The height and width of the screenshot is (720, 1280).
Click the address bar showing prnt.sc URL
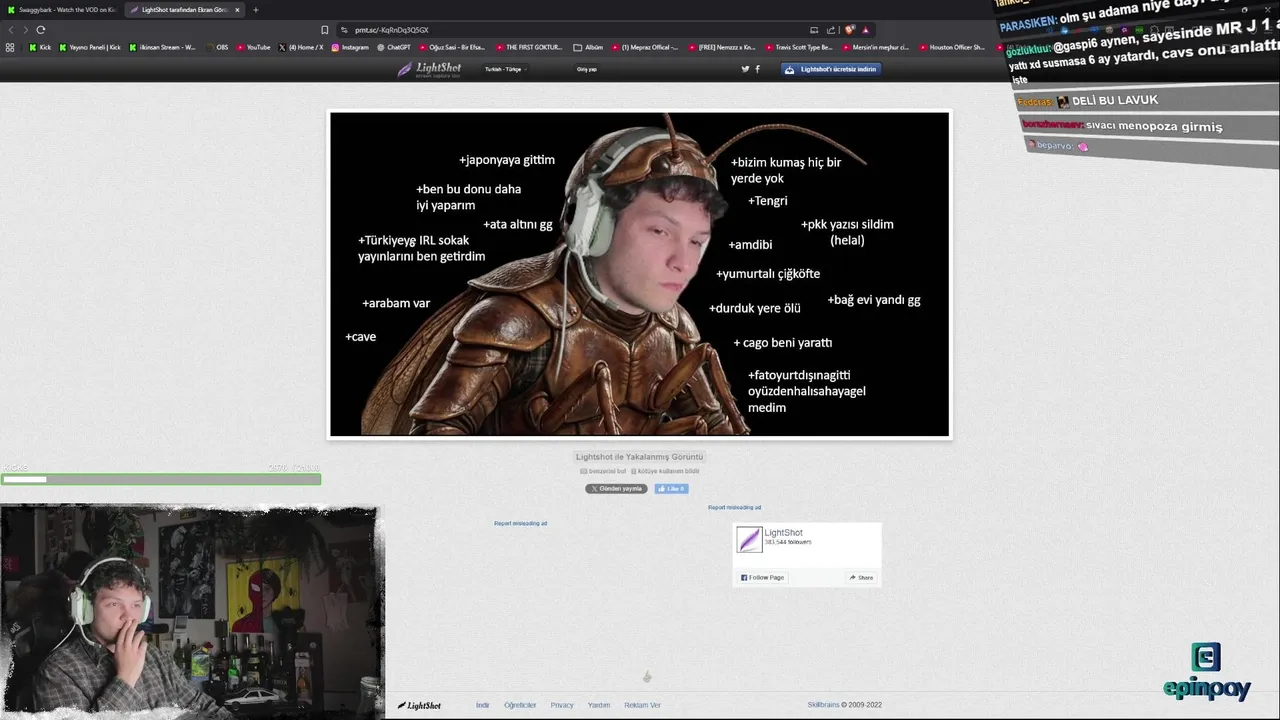(570, 30)
